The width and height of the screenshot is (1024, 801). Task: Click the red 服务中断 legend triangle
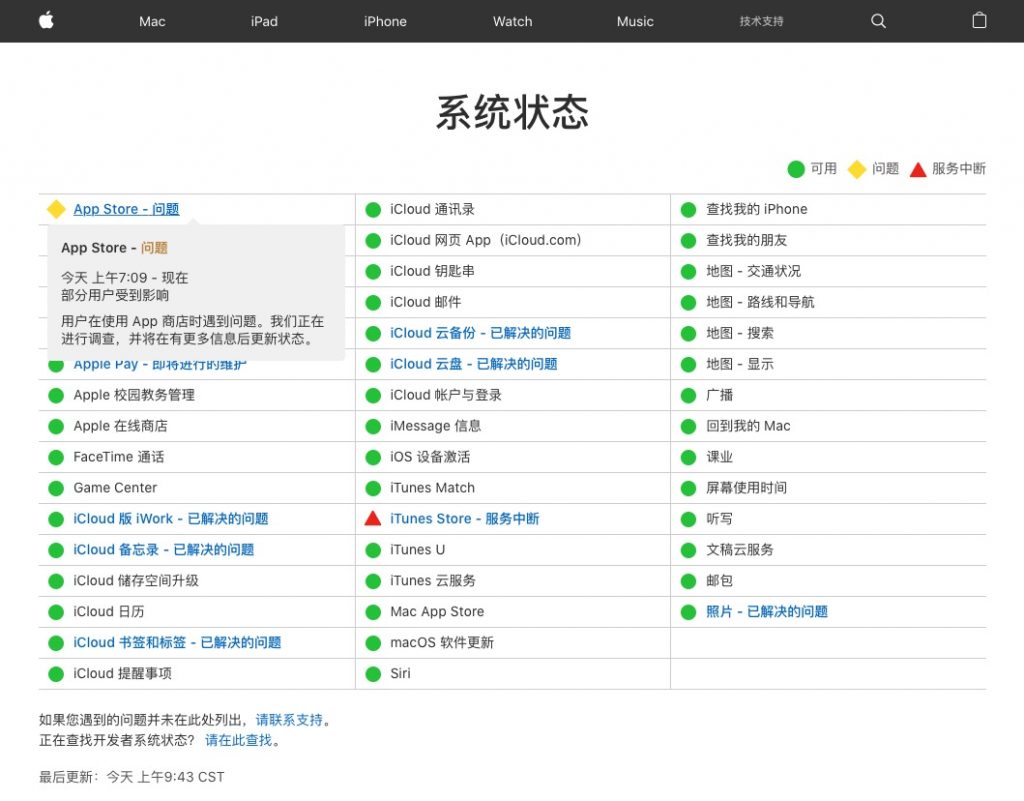pyautogui.click(x=918, y=169)
